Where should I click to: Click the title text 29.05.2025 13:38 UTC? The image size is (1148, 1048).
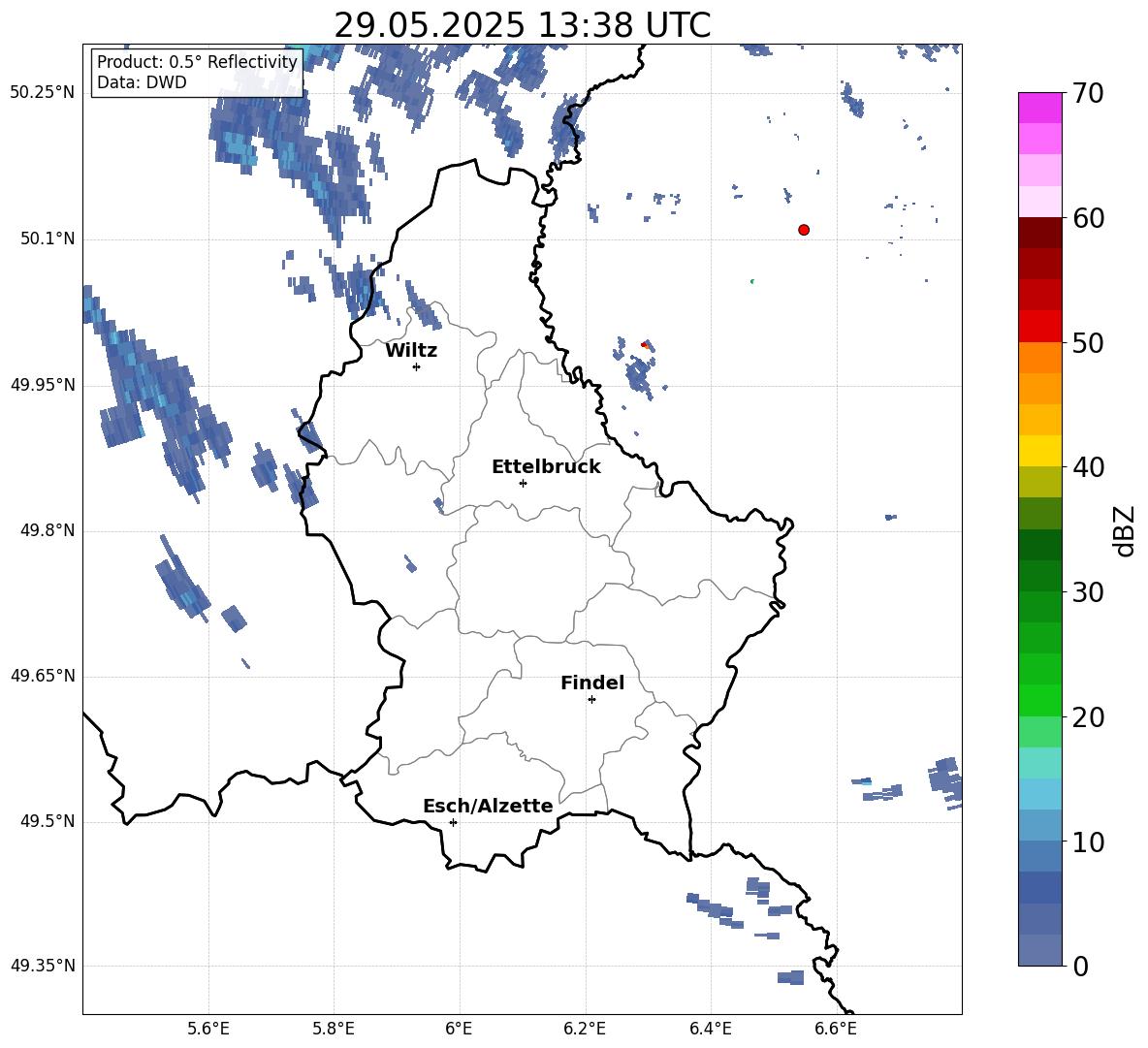(x=522, y=25)
